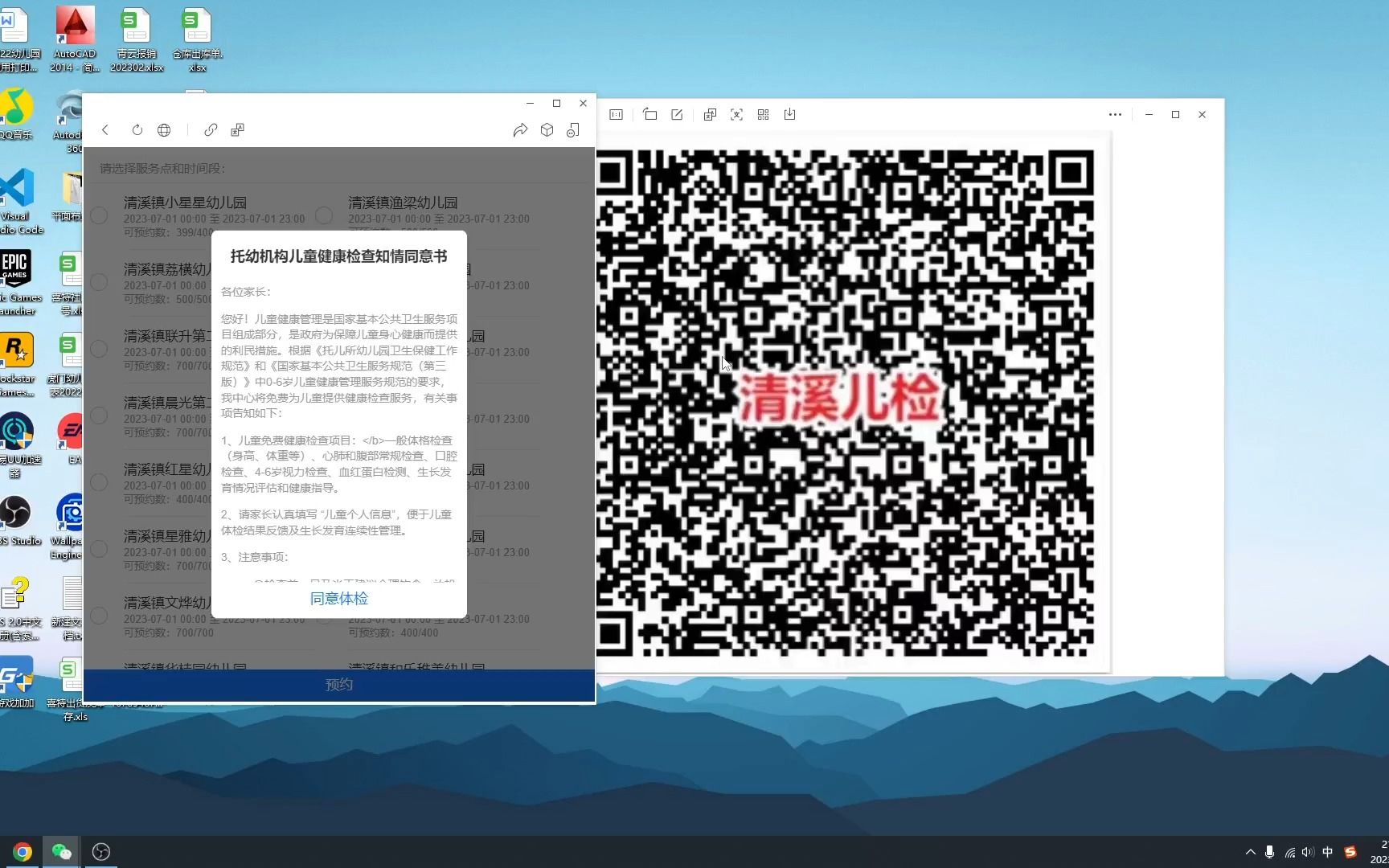The height and width of the screenshot is (868, 1389).
Task: Open more options in the image viewer
Action: point(1115,115)
